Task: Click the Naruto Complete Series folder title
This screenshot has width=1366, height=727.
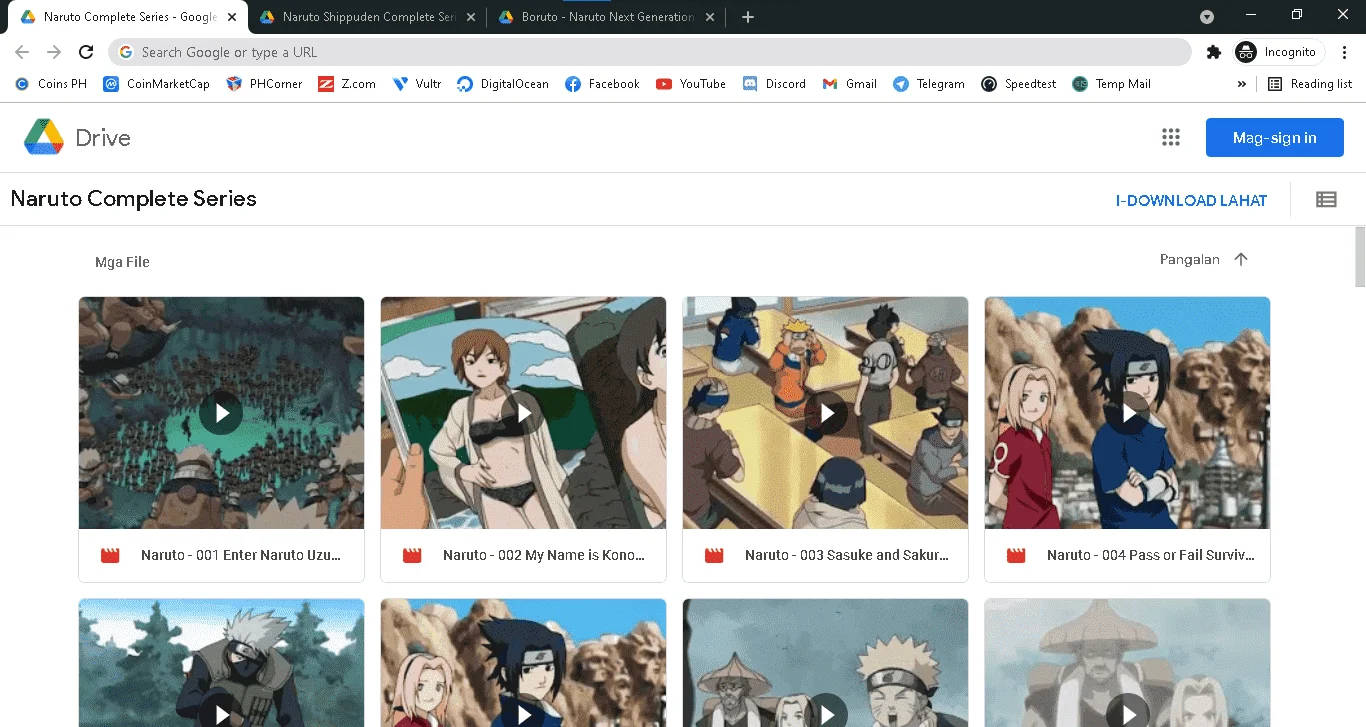Action: [x=133, y=199]
